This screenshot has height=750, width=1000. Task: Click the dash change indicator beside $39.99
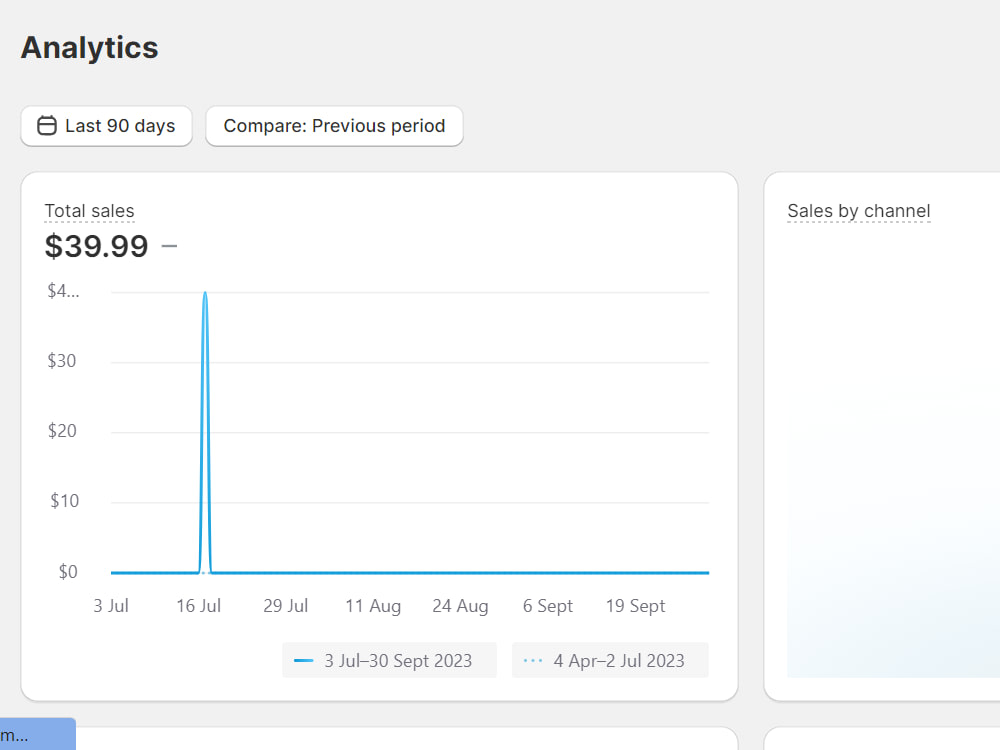click(x=169, y=246)
